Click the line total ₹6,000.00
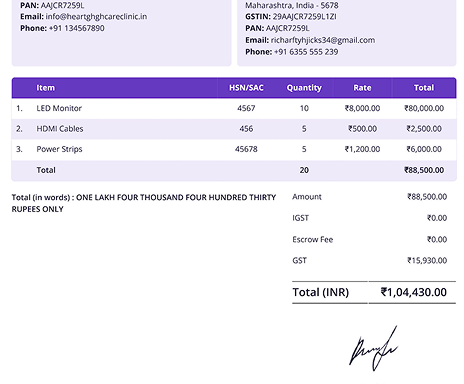464x384 pixels. click(x=424, y=149)
